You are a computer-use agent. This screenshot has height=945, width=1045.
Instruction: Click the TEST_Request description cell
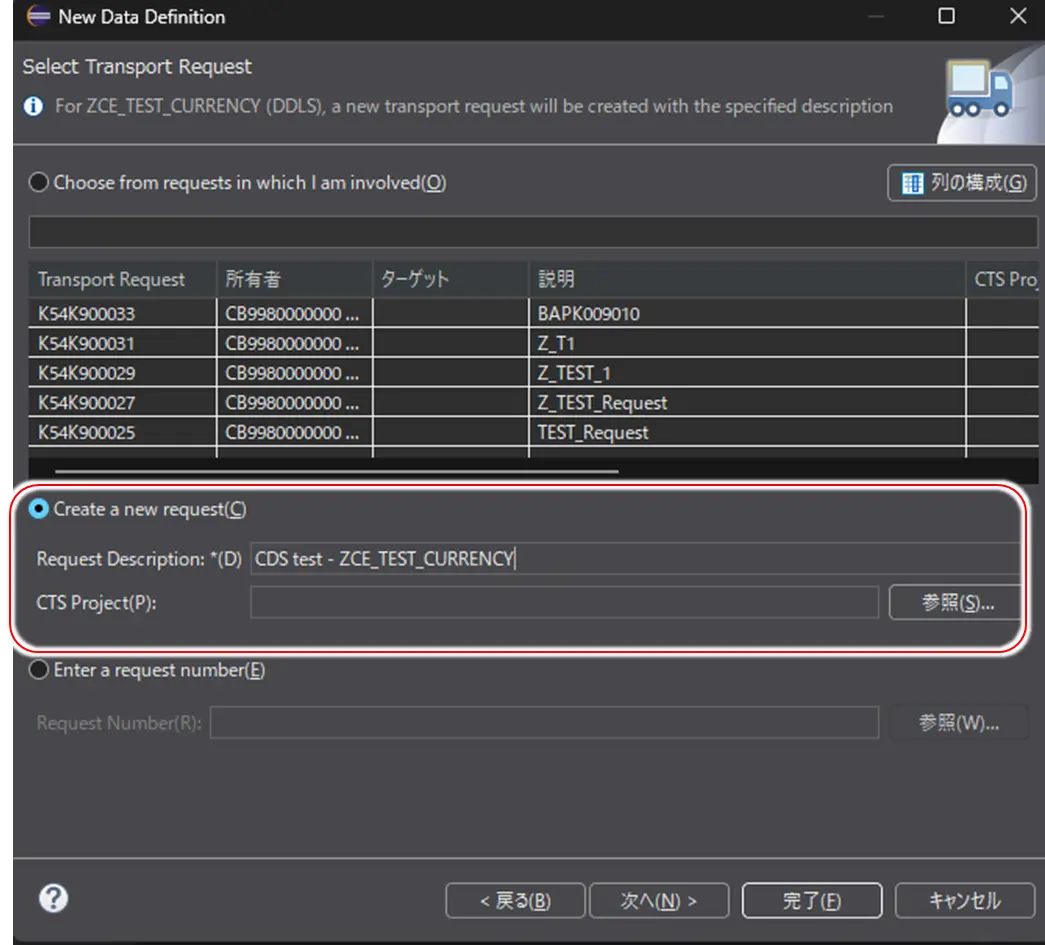coord(747,433)
